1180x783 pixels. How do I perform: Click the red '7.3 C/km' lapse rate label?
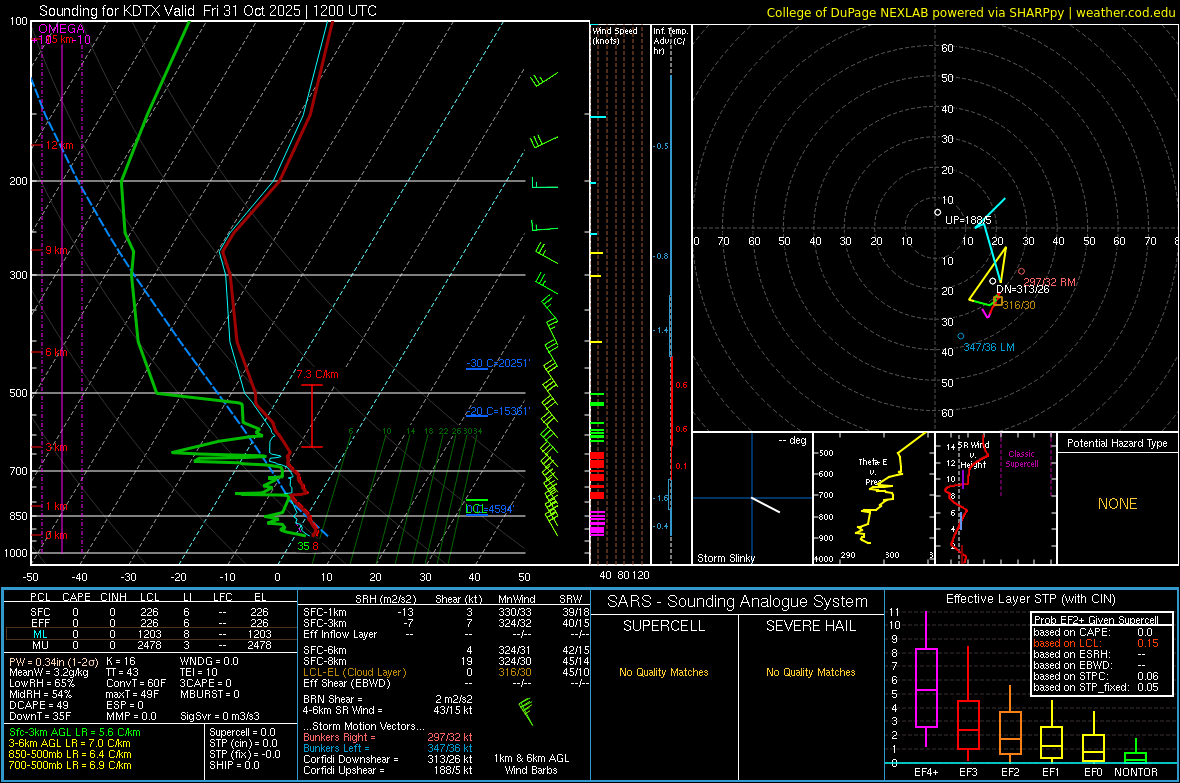(x=318, y=374)
